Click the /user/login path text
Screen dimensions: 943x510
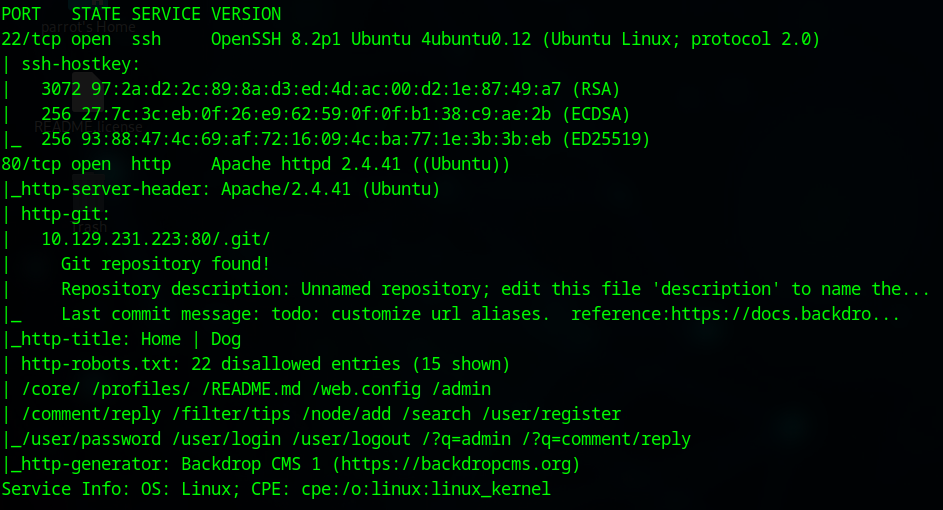click(226, 439)
